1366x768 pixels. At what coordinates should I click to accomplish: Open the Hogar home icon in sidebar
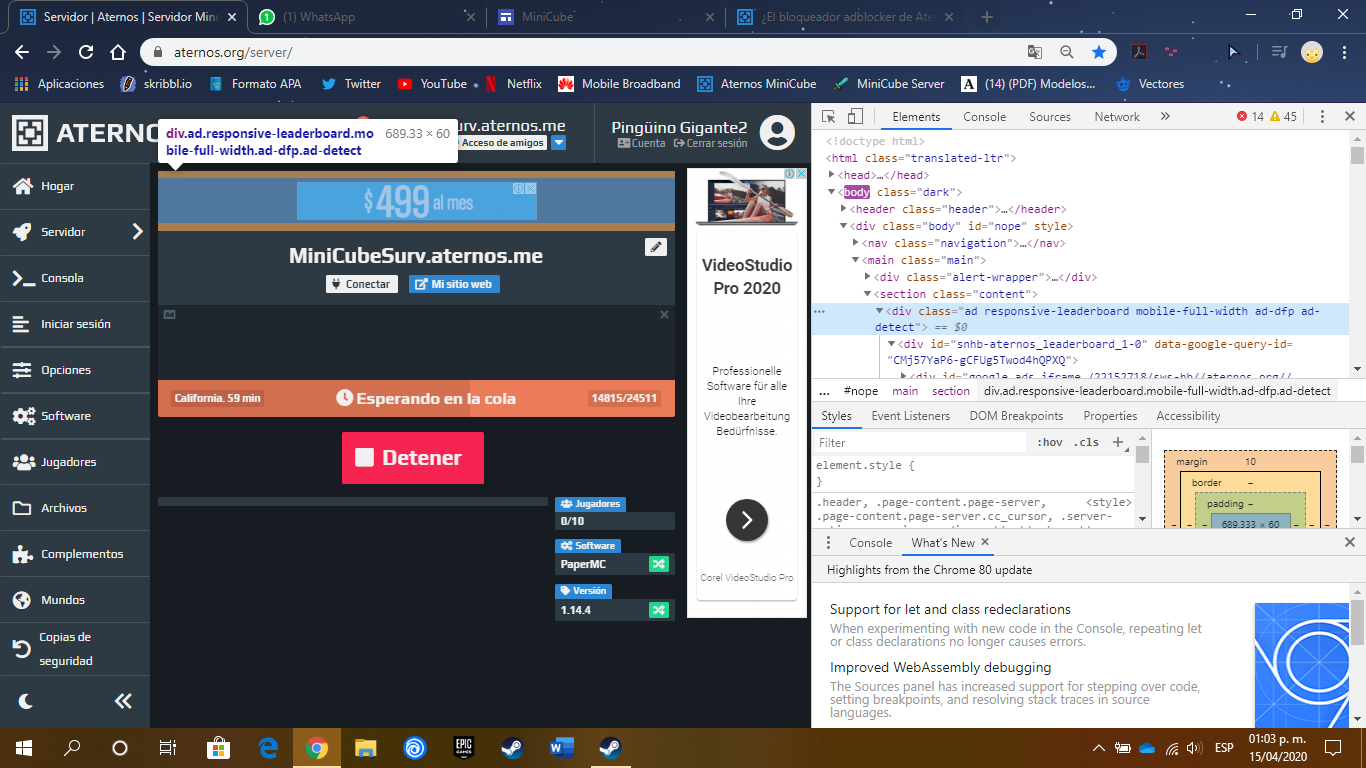click(22, 186)
